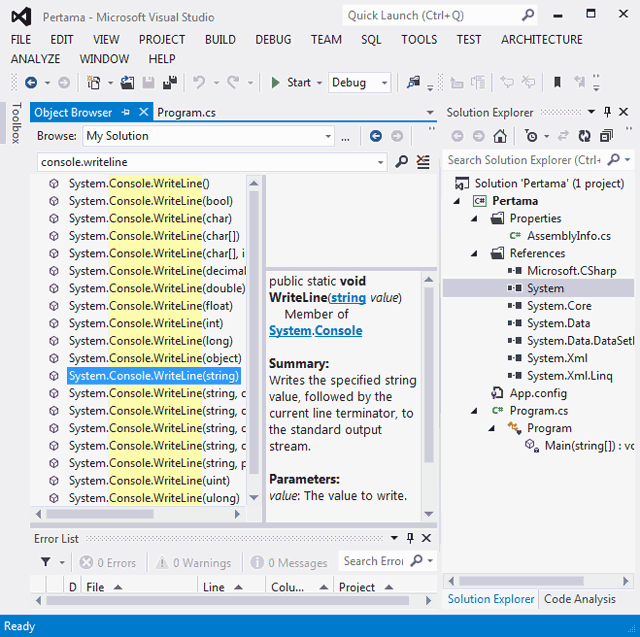
Task: Focus the Error List search field
Action: (x=373, y=561)
